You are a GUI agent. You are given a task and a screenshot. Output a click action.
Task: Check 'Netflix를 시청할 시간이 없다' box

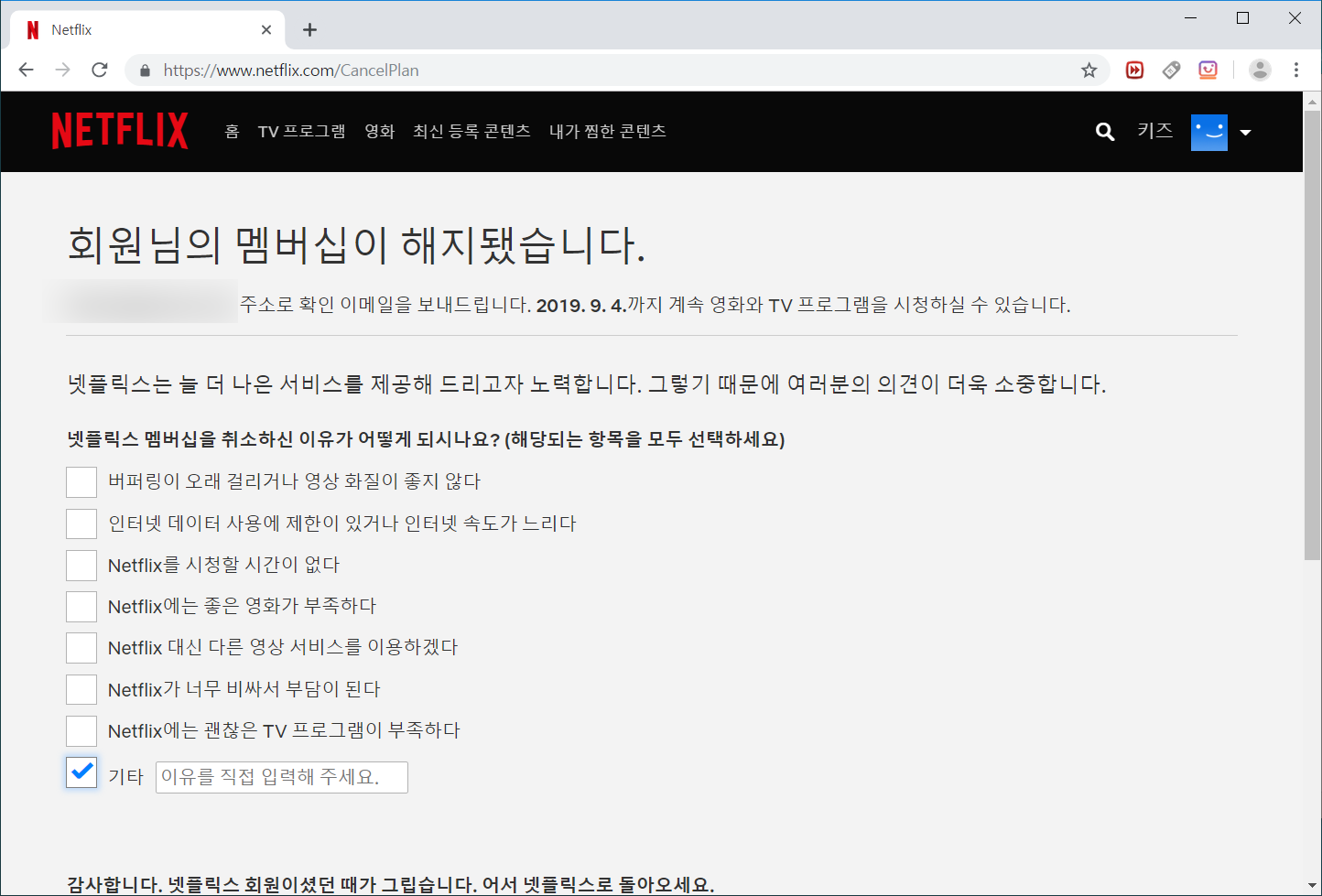coord(81,565)
